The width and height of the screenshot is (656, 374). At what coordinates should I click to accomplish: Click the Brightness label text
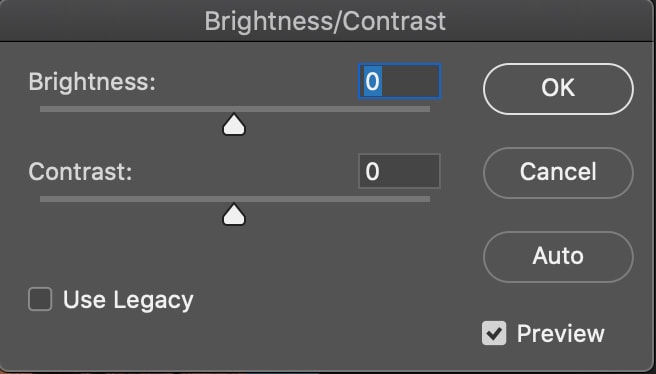coord(92,82)
